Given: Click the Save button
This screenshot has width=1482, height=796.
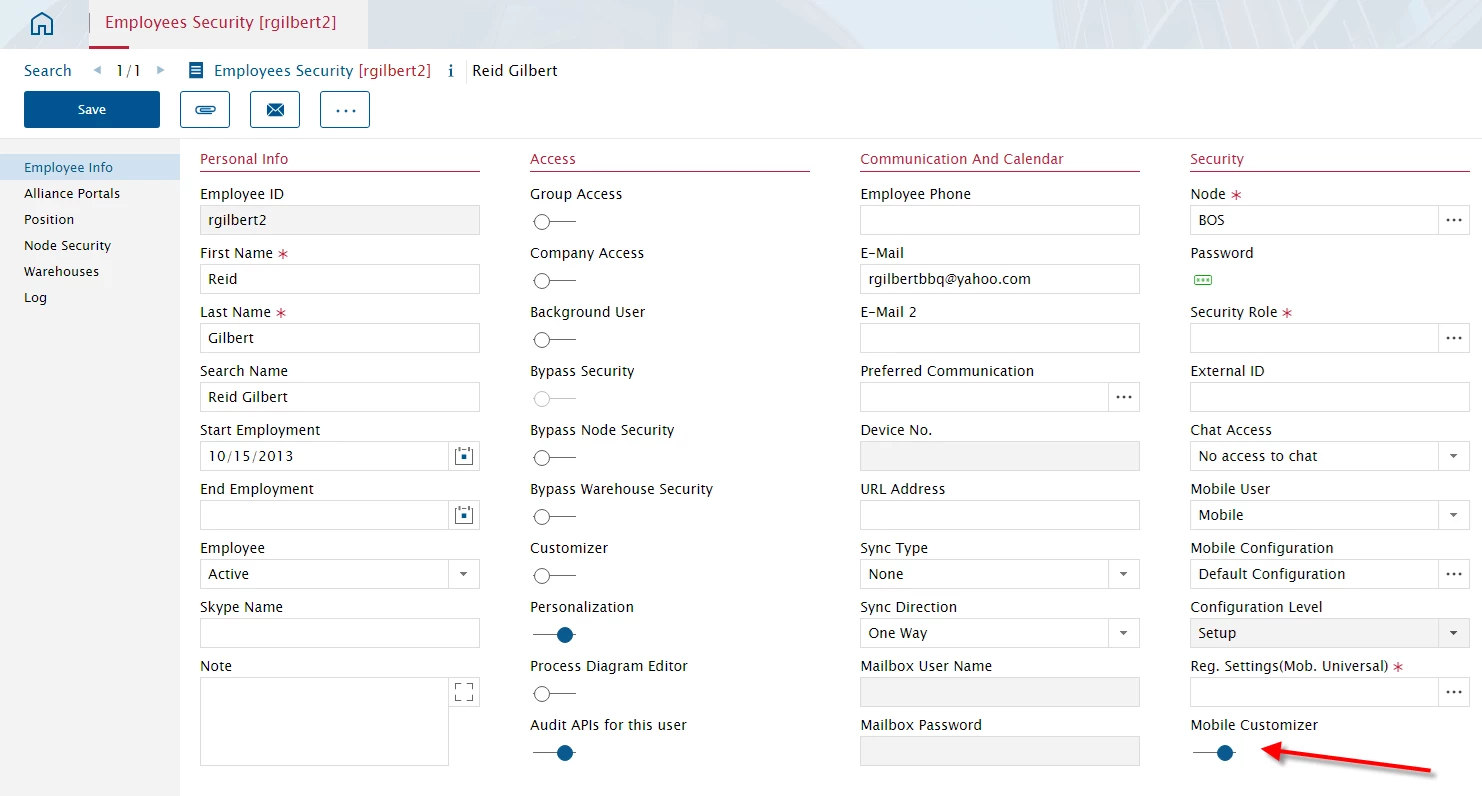Looking at the screenshot, I should [92, 110].
